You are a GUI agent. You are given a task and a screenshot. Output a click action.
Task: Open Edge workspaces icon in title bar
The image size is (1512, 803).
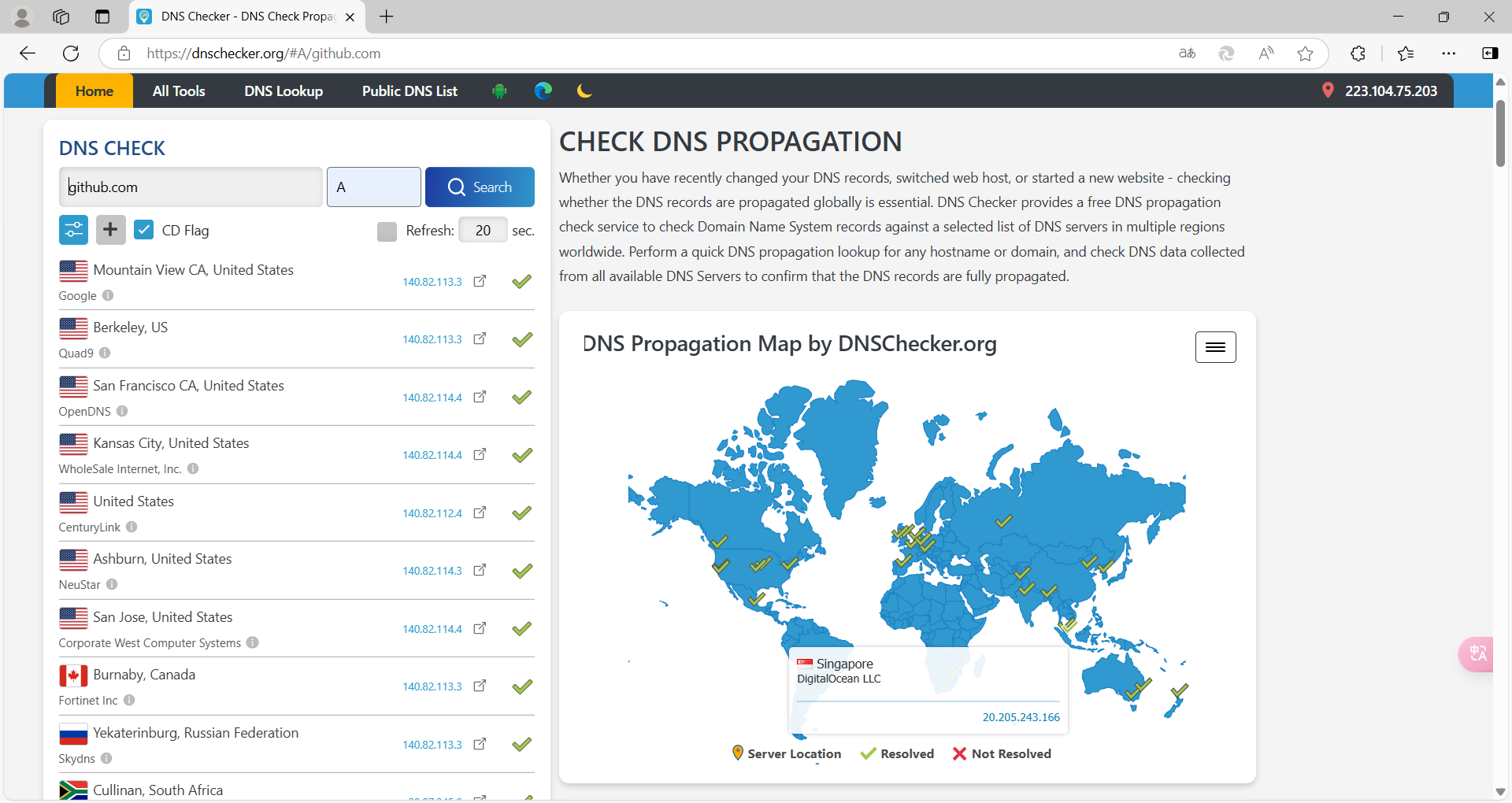pos(61,17)
